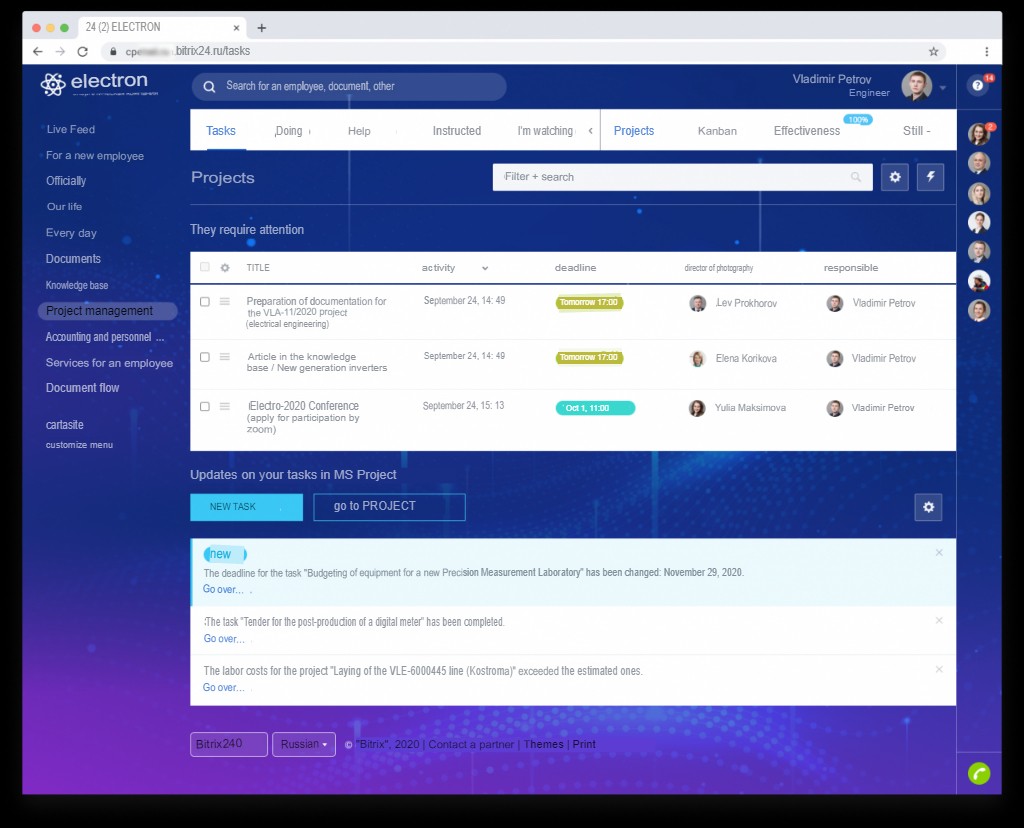
Task: Click the electron logo
Action: (95, 84)
